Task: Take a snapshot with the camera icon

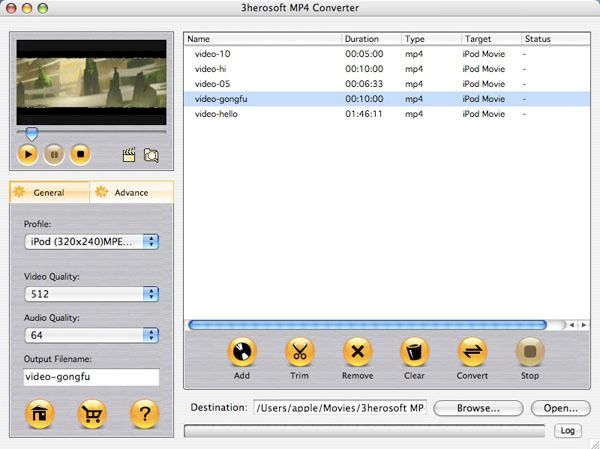Action: pos(151,155)
